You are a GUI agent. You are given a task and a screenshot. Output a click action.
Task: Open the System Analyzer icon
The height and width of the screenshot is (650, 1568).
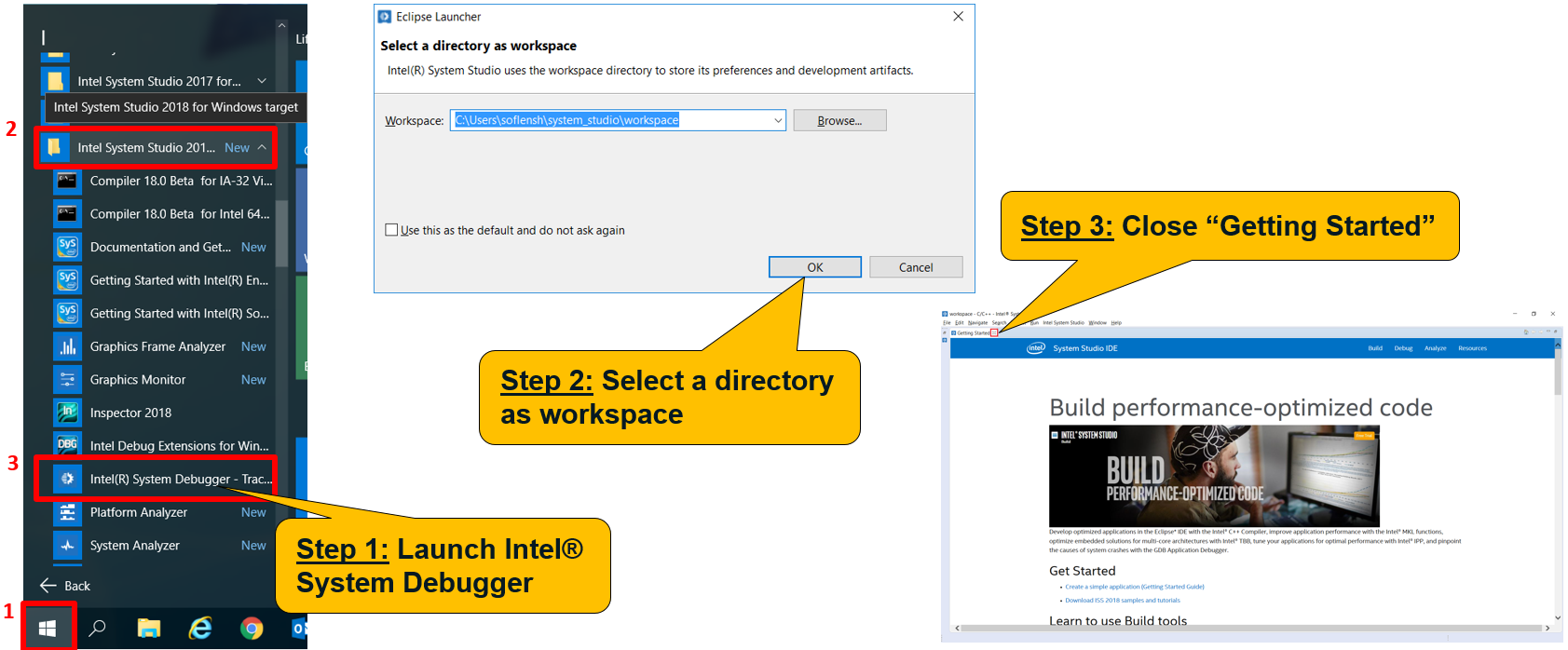67,546
